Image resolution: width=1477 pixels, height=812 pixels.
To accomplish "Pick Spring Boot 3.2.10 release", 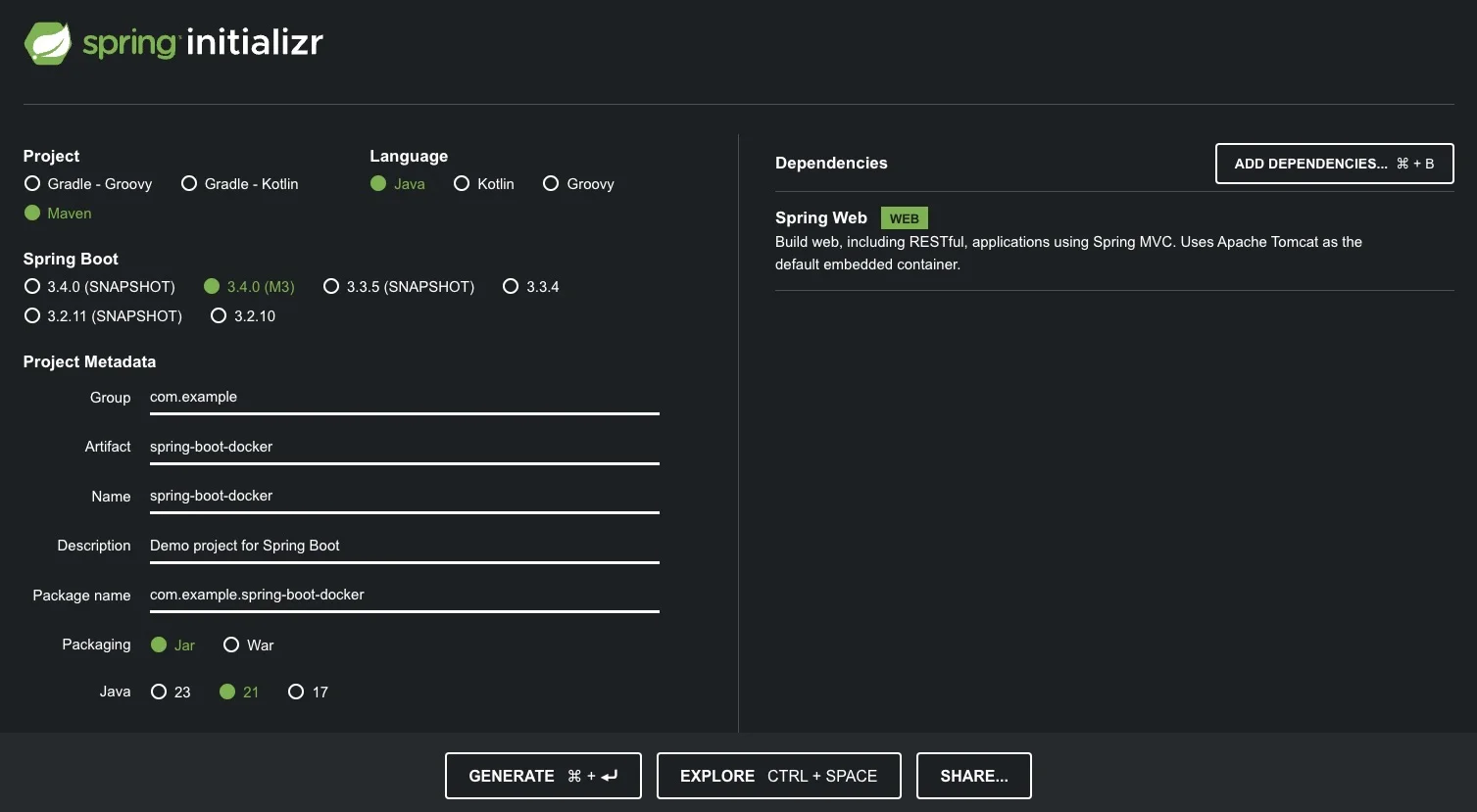I will coord(218,315).
